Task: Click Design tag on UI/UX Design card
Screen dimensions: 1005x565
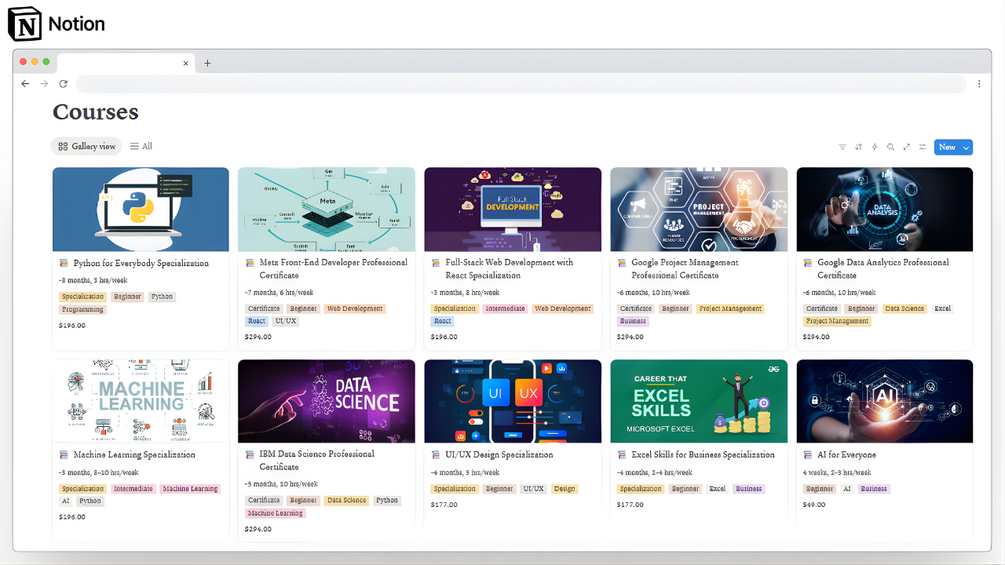Action: [564, 489]
